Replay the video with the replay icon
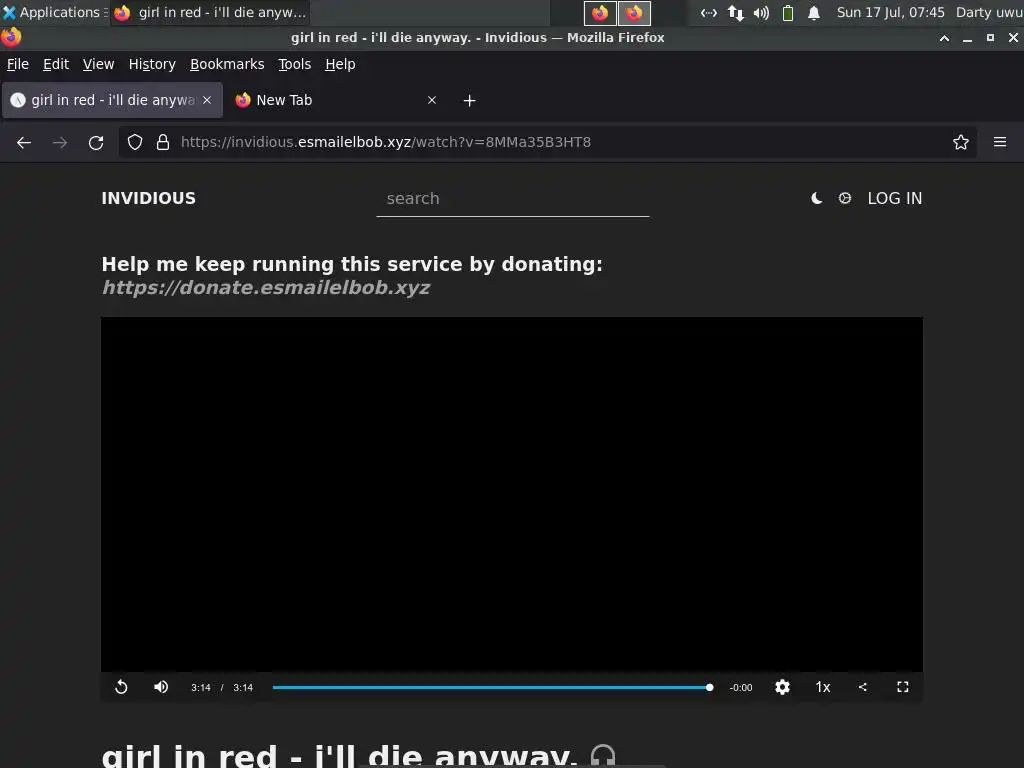The image size is (1024, 768). [121, 687]
